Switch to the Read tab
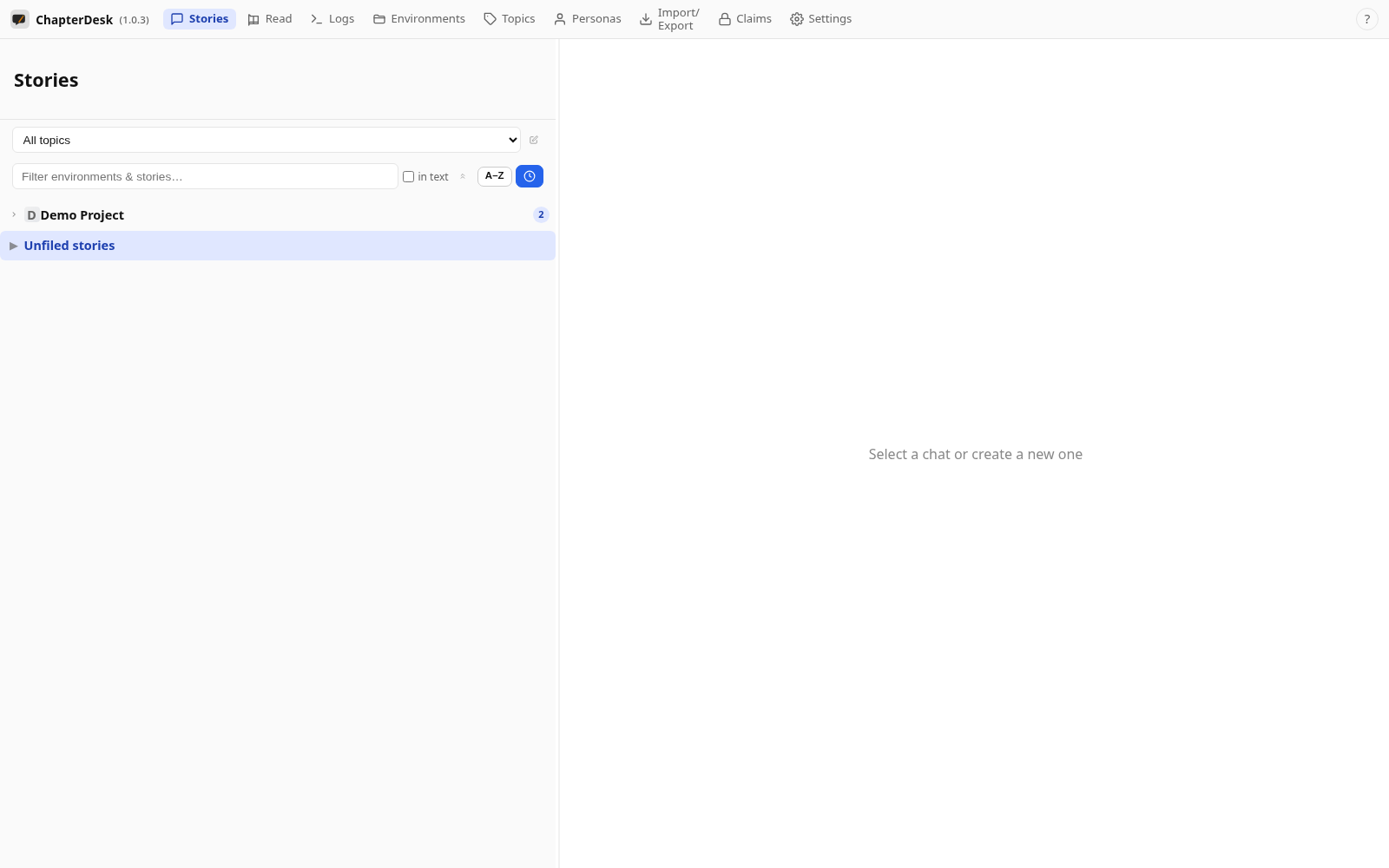The height and width of the screenshot is (868, 1389). [270, 19]
